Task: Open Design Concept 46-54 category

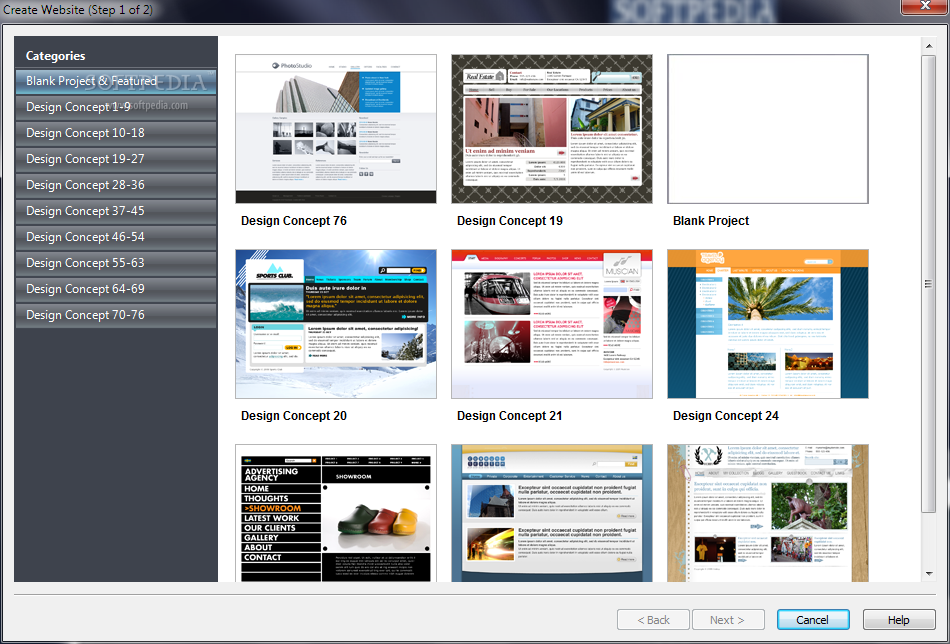Action: point(116,237)
